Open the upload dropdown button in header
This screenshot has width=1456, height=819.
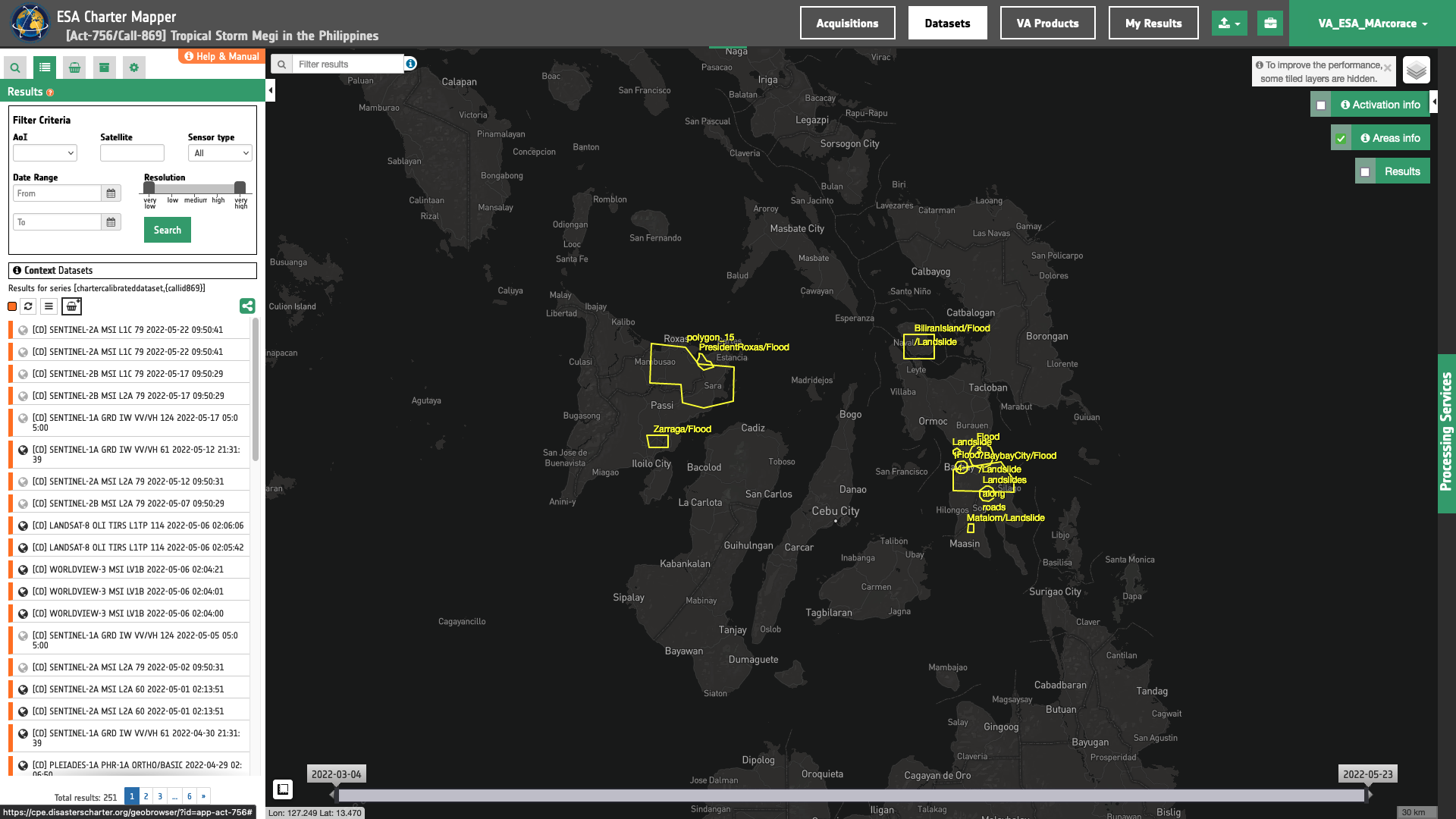click(x=1229, y=24)
